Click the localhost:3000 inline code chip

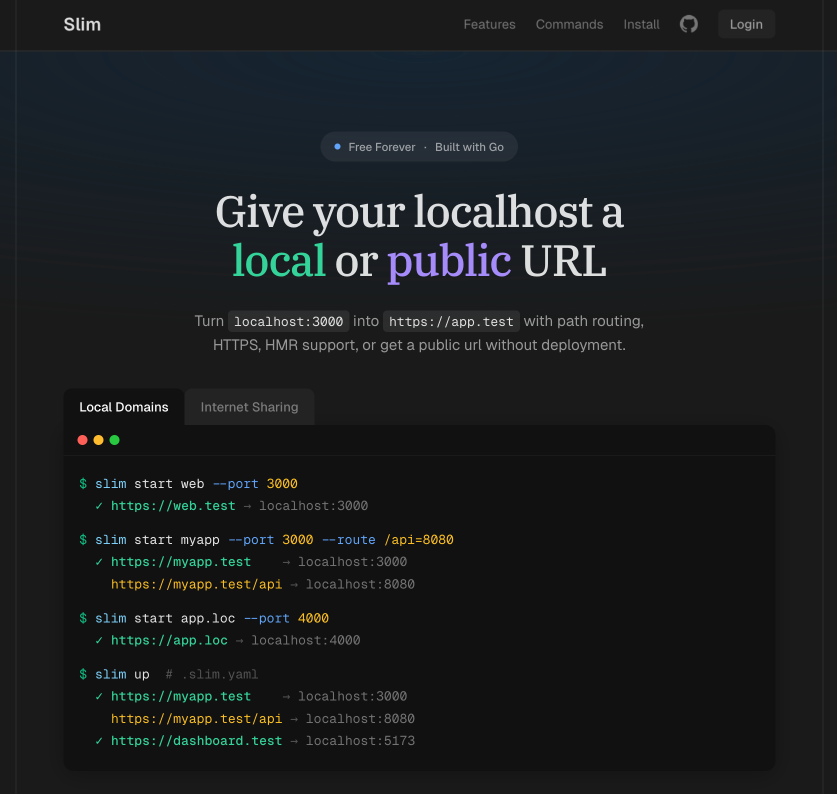288,321
